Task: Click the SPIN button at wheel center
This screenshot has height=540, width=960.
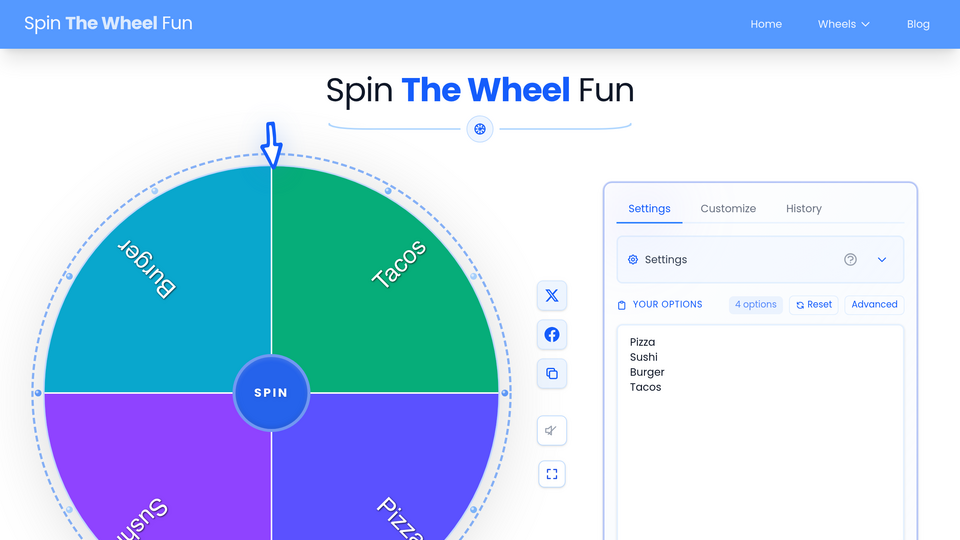Action: 271,393
